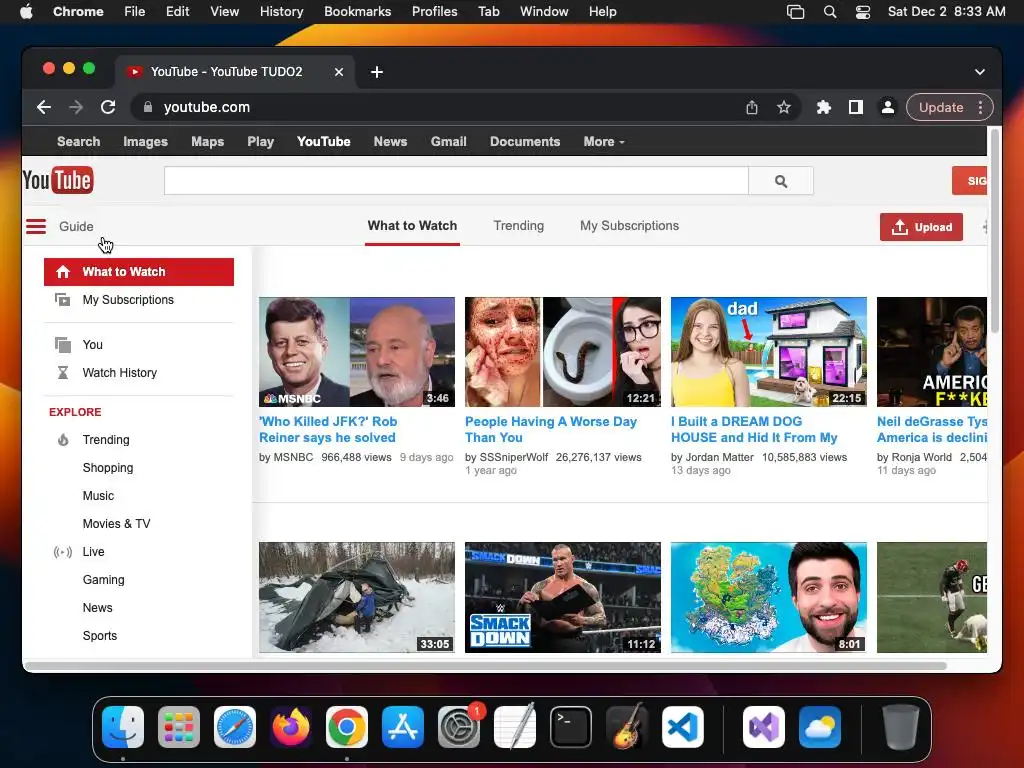Open Finder from the Dock
1024x768 pixels.
[x=123, y=727]
